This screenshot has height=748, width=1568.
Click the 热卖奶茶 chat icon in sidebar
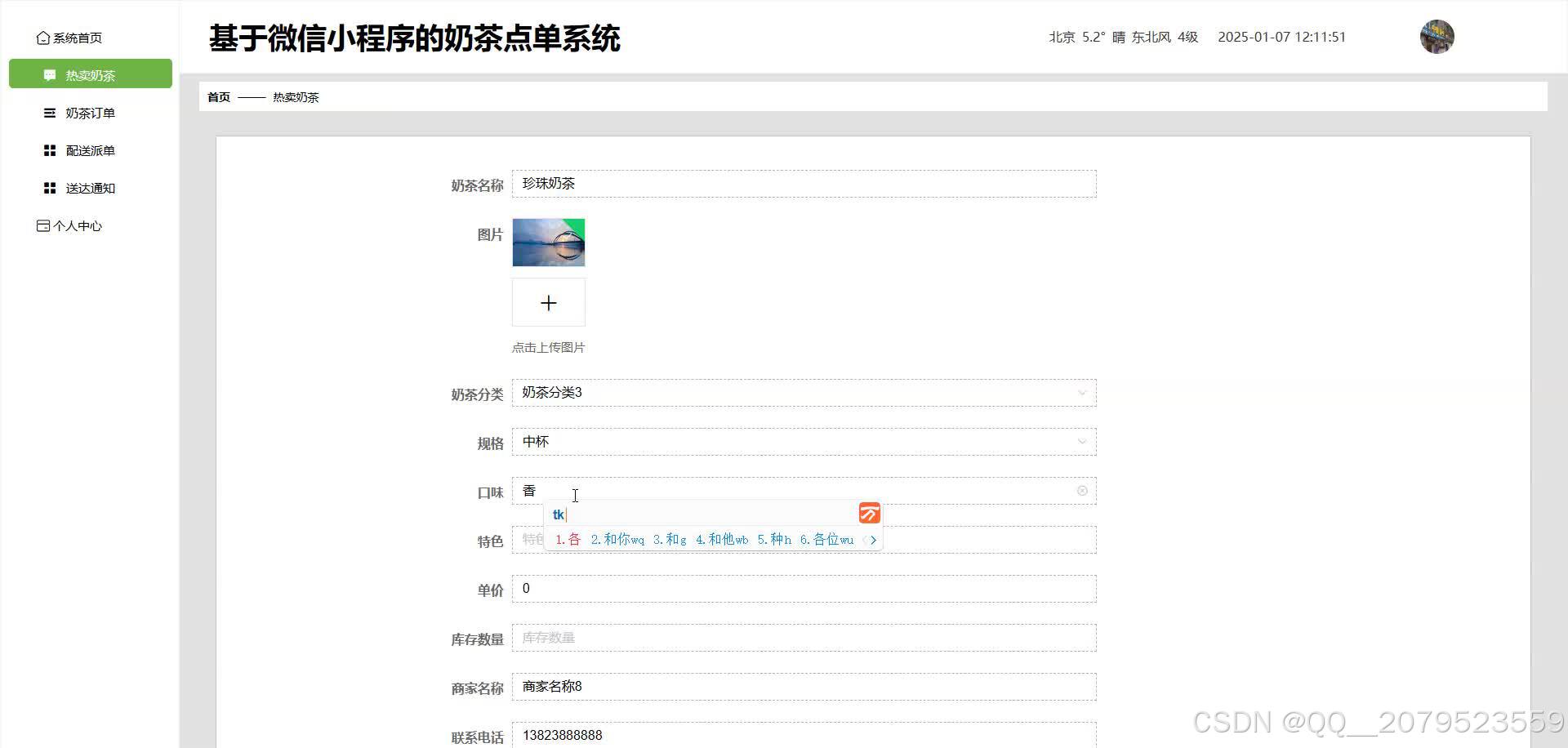click(48, 74)
